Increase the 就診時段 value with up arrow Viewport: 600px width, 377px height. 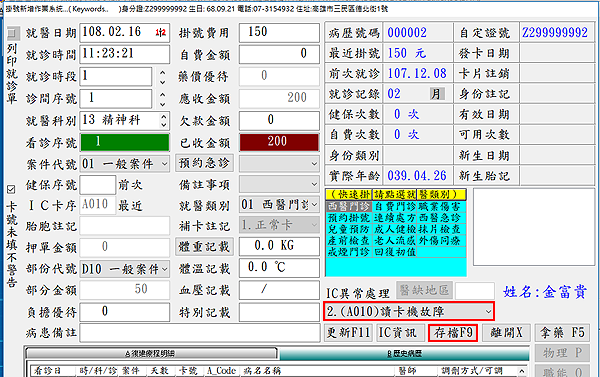pos(163,72)
